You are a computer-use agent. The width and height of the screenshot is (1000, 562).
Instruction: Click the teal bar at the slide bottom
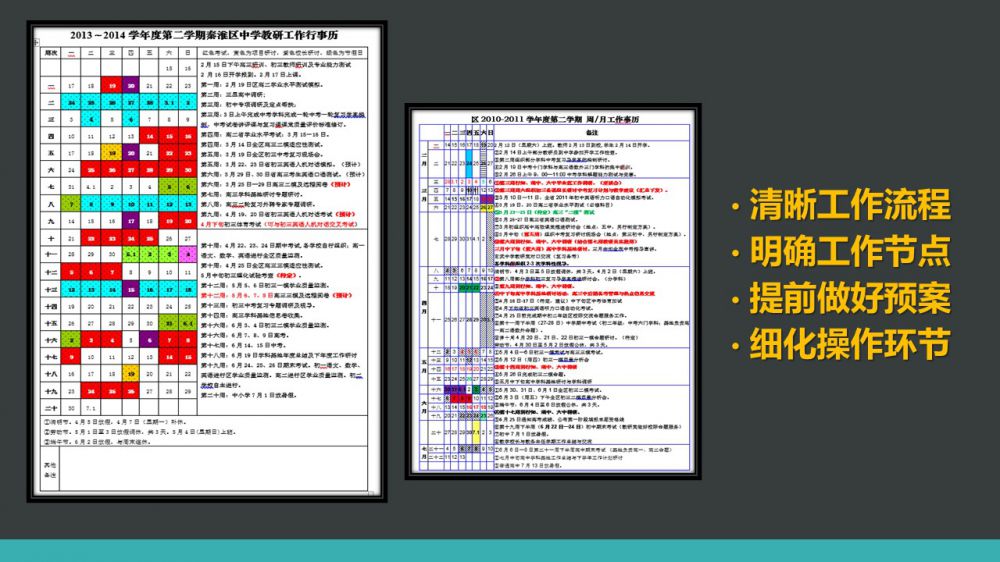click(500, 550)
